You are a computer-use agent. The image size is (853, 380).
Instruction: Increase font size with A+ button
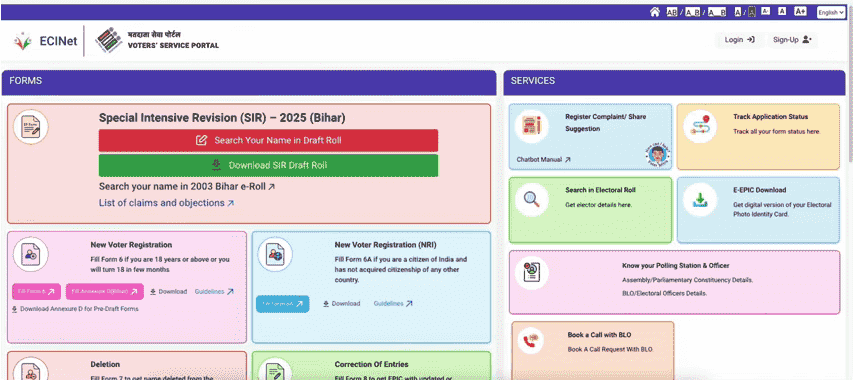coord(800,11)
